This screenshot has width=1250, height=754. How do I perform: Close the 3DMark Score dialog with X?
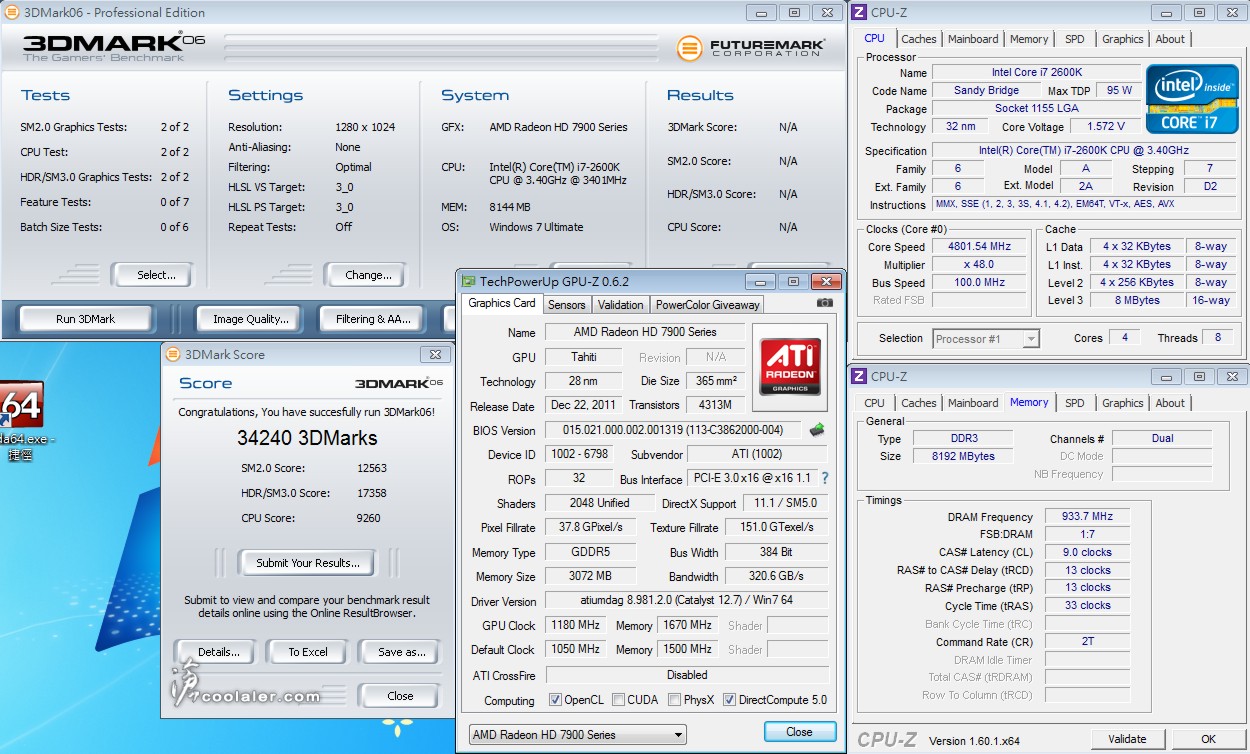click(434, 354)
